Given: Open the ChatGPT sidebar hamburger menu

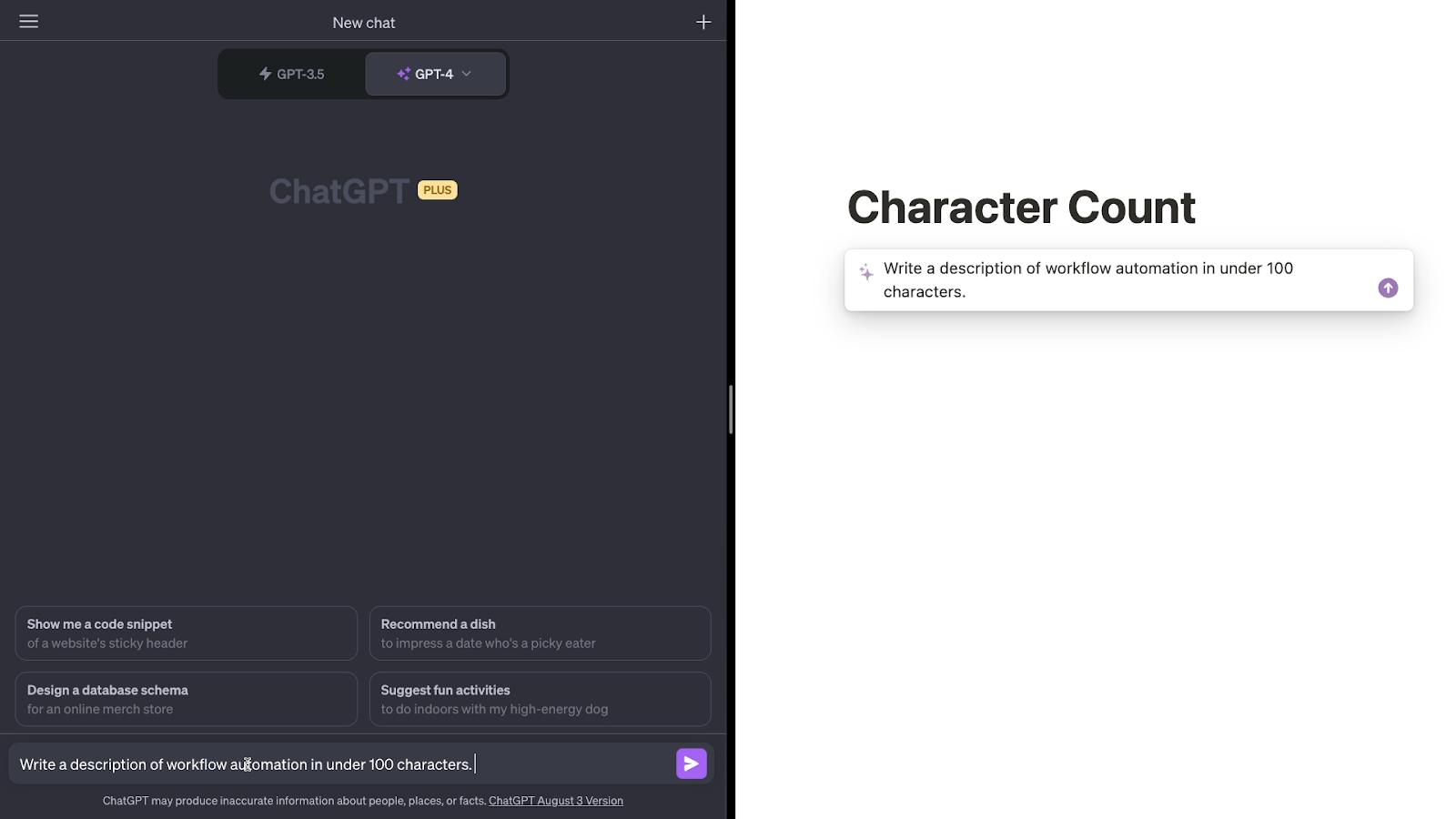Looking at the screenshot, I should (29, 21).
